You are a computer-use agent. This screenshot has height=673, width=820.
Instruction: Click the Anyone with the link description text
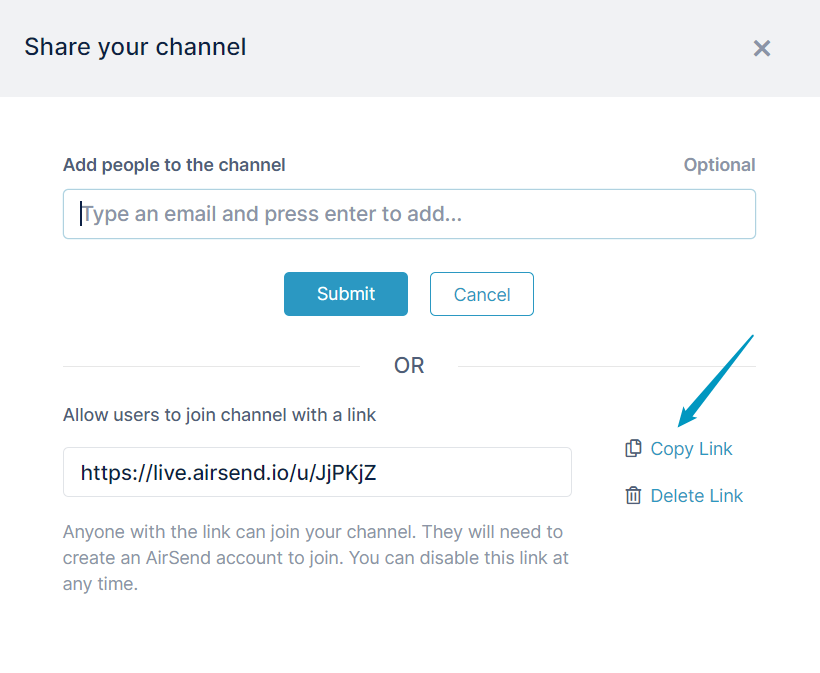(x=315, y=558)
